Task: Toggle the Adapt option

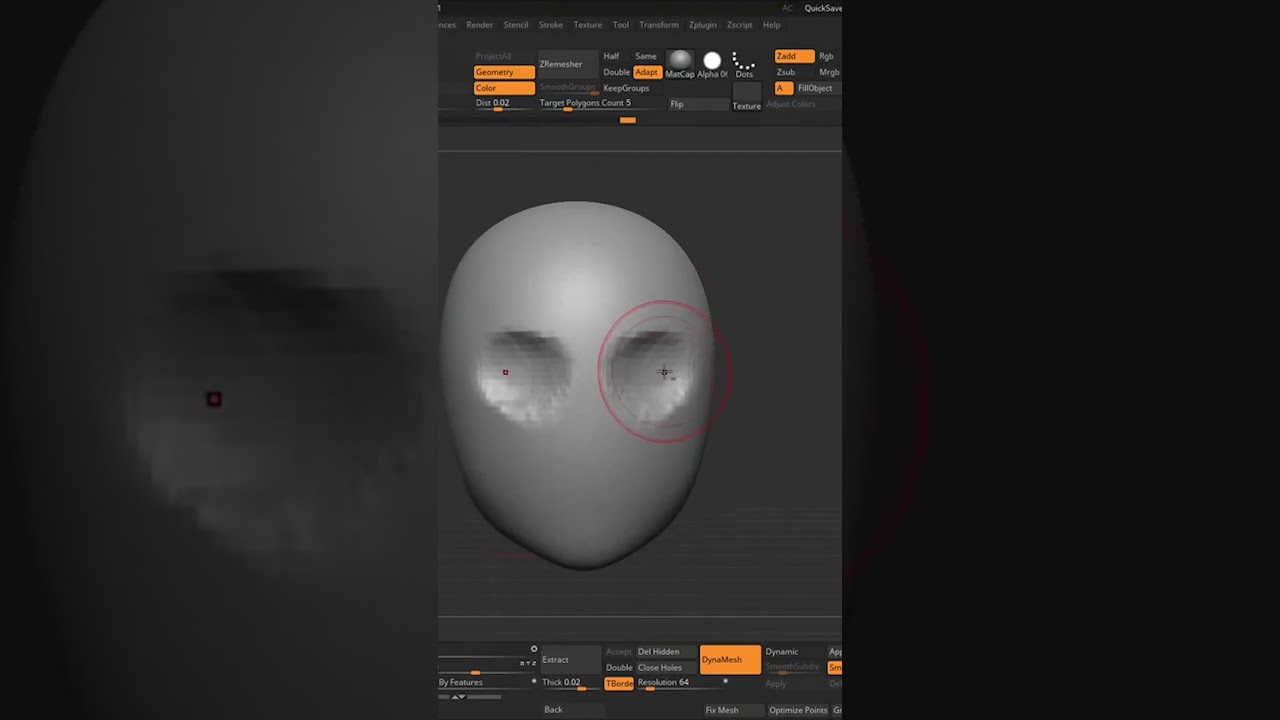Action: [647, 72]
